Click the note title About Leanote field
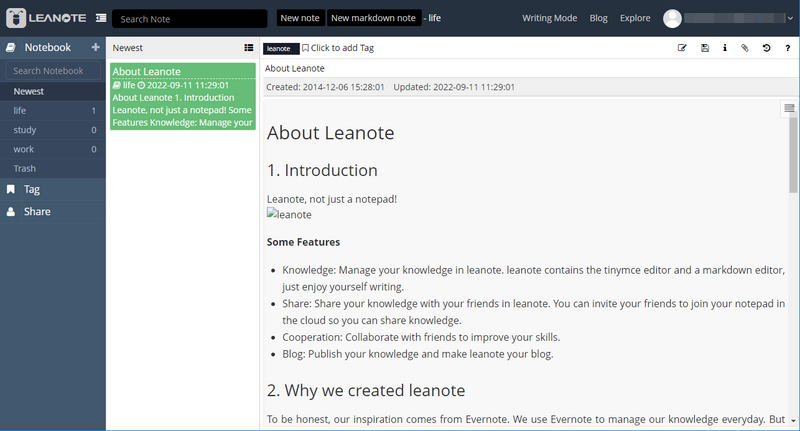The height and width of the screenshot is (431, 800). click(x=530, y=68)
